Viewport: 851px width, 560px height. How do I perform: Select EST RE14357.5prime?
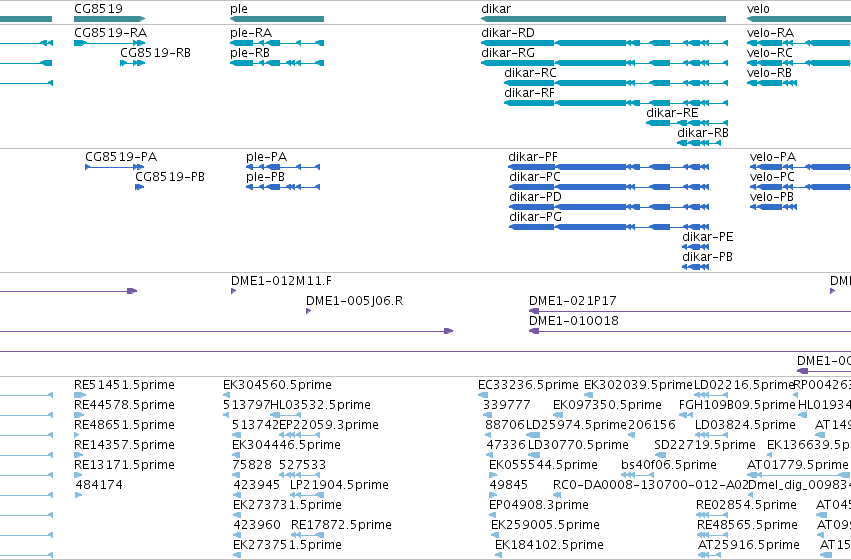(78, 455)
